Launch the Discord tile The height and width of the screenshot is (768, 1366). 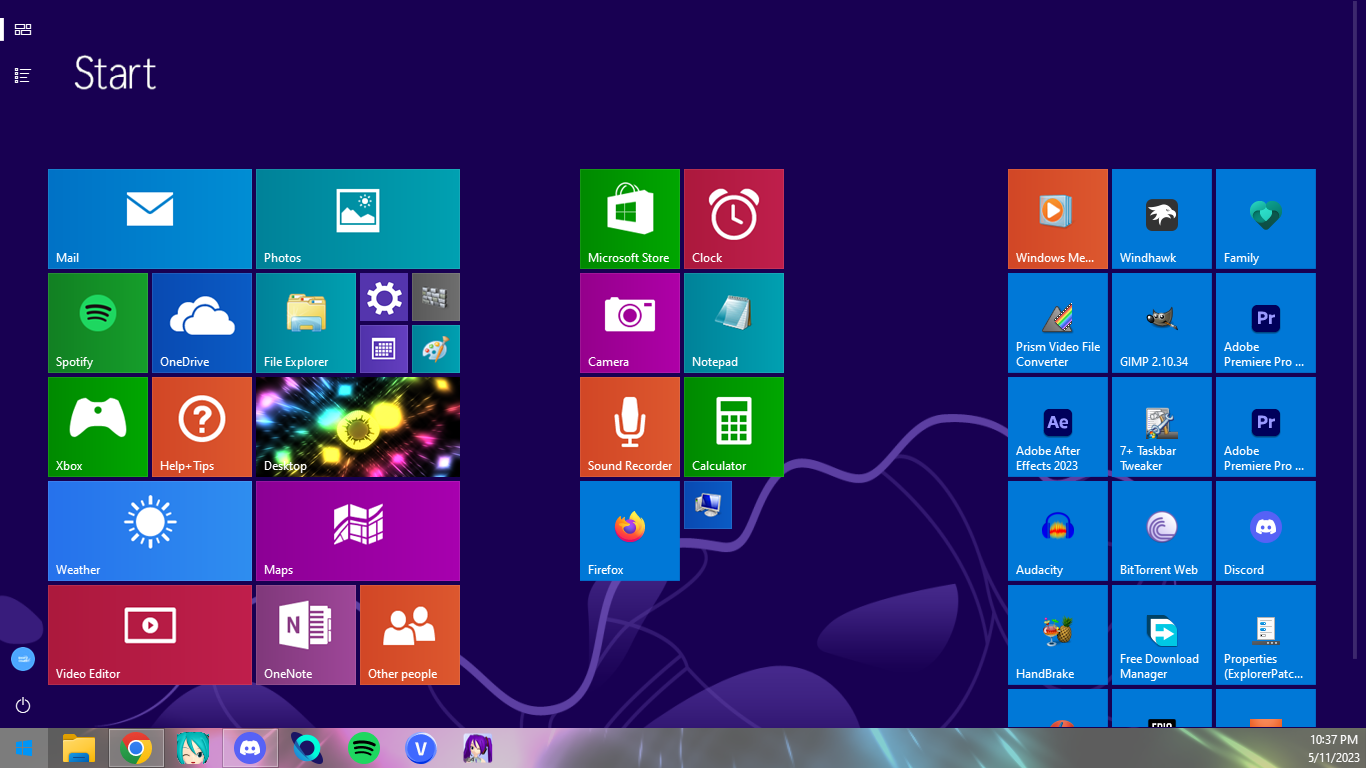coord(1266,531)
